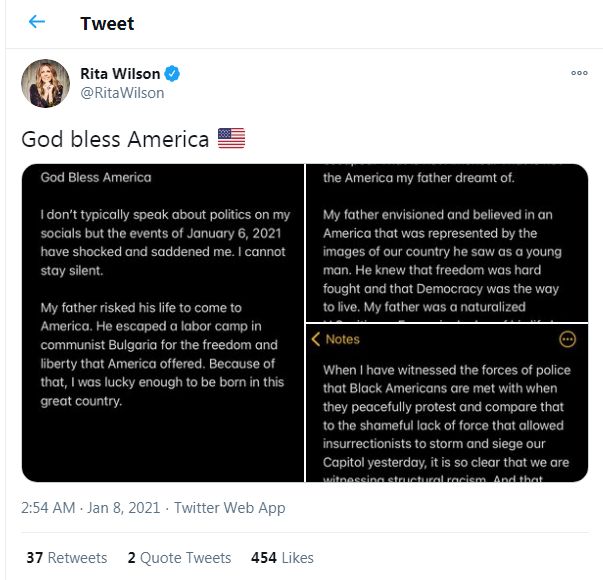
Task: Click the Twitter Web App source link
Action: 230,508
